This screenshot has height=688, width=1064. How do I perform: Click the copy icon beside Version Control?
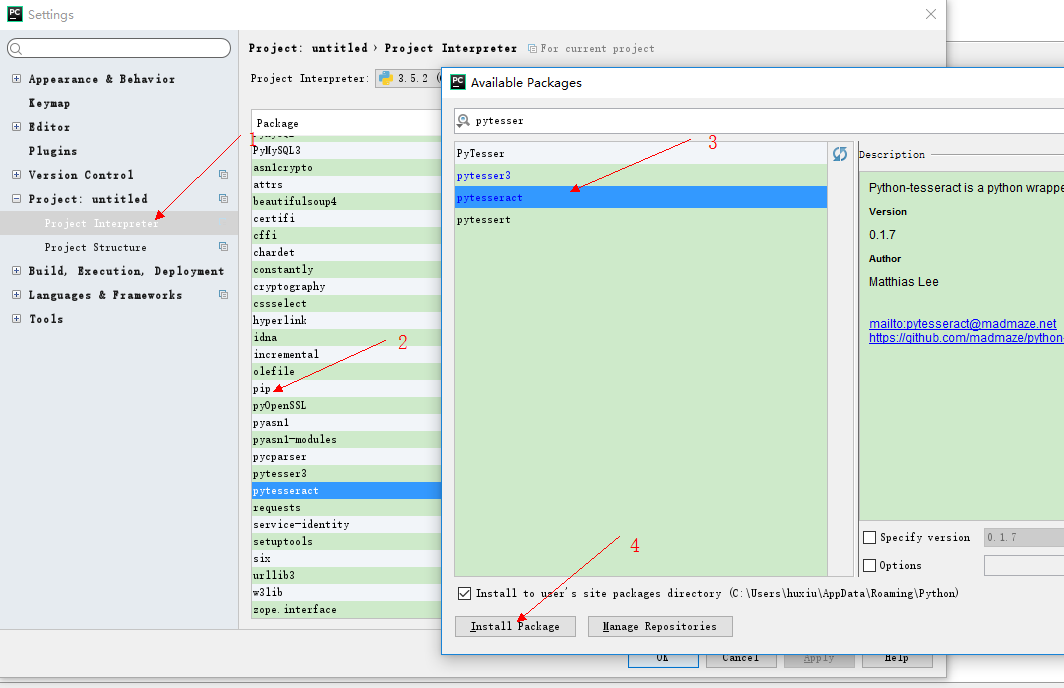(223, 174)
